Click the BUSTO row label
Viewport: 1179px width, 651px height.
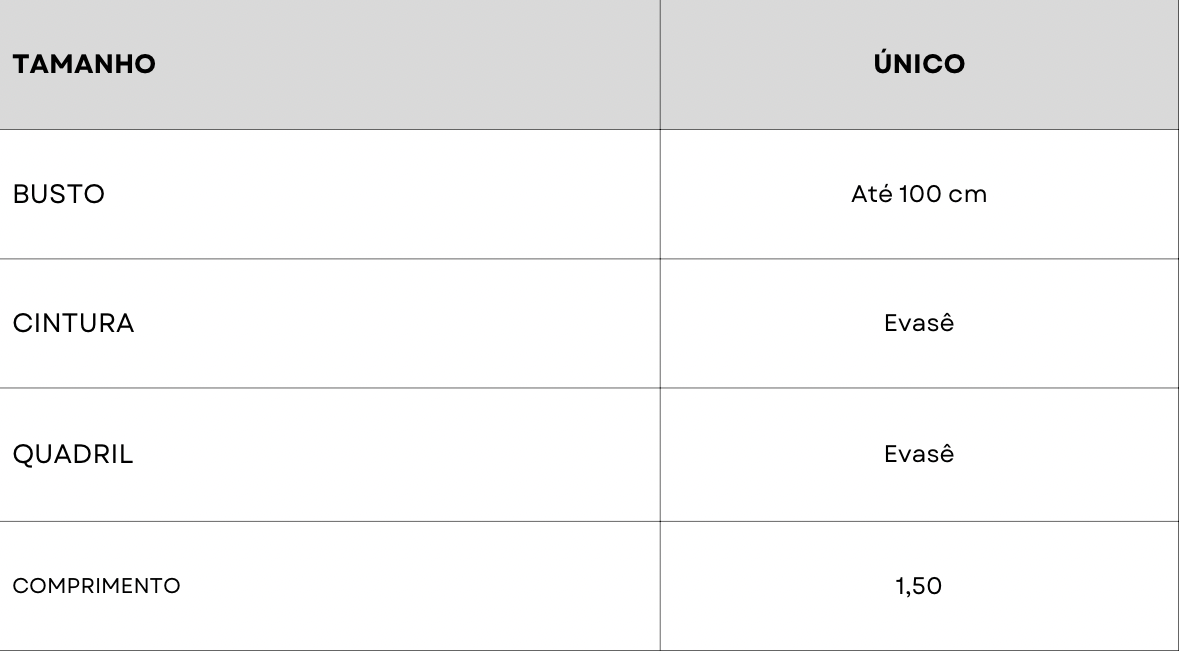(x=58, y=195)
